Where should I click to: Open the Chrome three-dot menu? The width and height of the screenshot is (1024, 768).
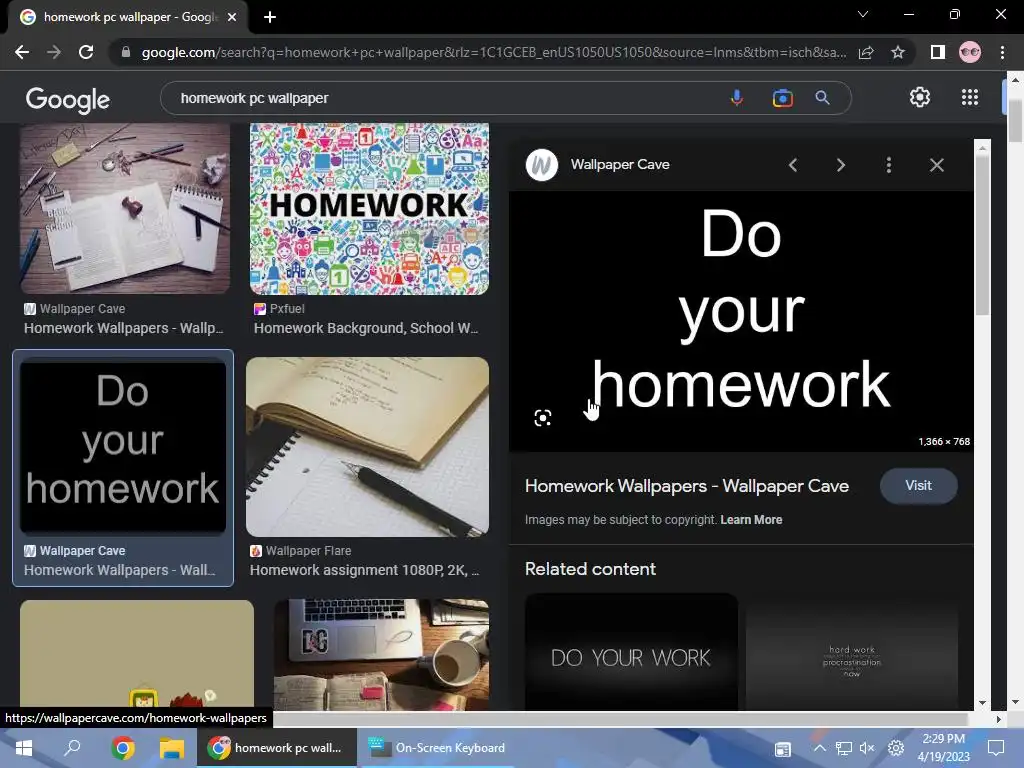click(x=1002, y=52)
